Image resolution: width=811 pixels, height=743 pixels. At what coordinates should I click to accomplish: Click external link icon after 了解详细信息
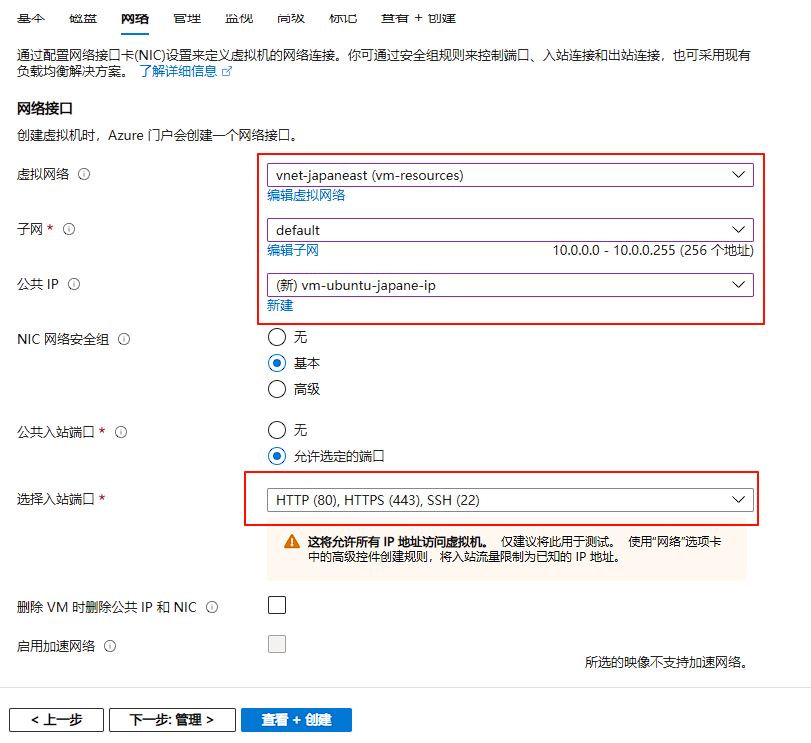(x=226, y=72)
